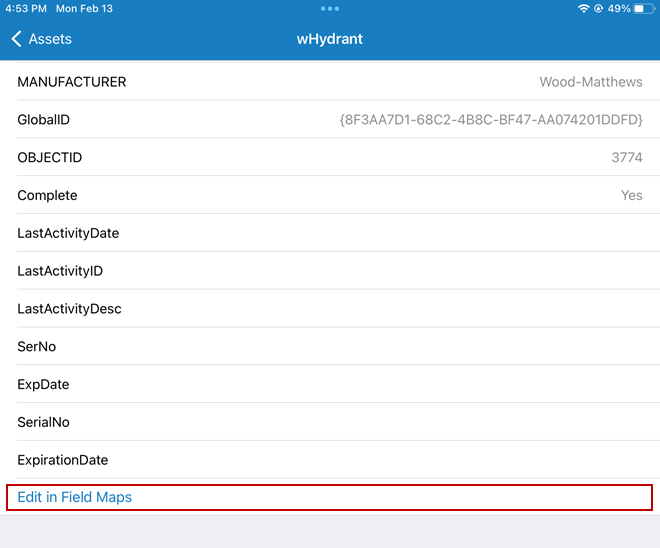Viewport: 660px width, 548px height.
Task: Tap the orientation lock status icon
Action: pos(598,8)
